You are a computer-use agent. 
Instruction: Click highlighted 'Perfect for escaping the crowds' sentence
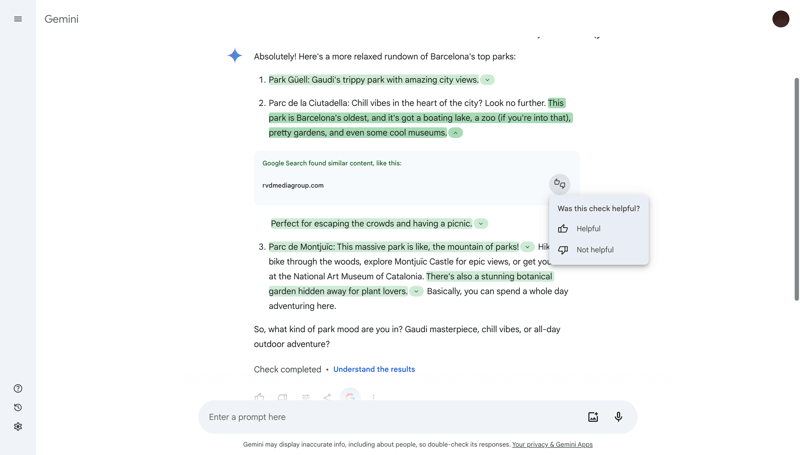click(x=371, y=224)
